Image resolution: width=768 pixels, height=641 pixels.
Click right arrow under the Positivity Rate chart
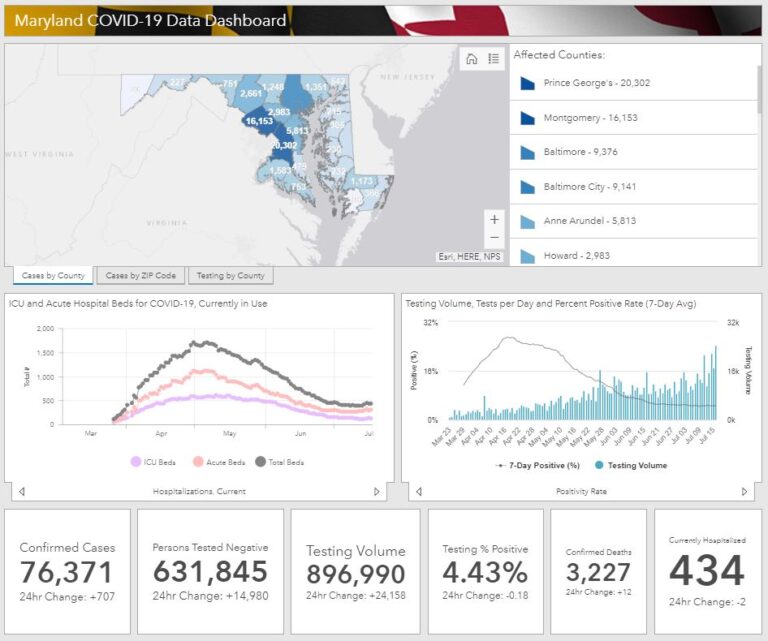point(744,491)
